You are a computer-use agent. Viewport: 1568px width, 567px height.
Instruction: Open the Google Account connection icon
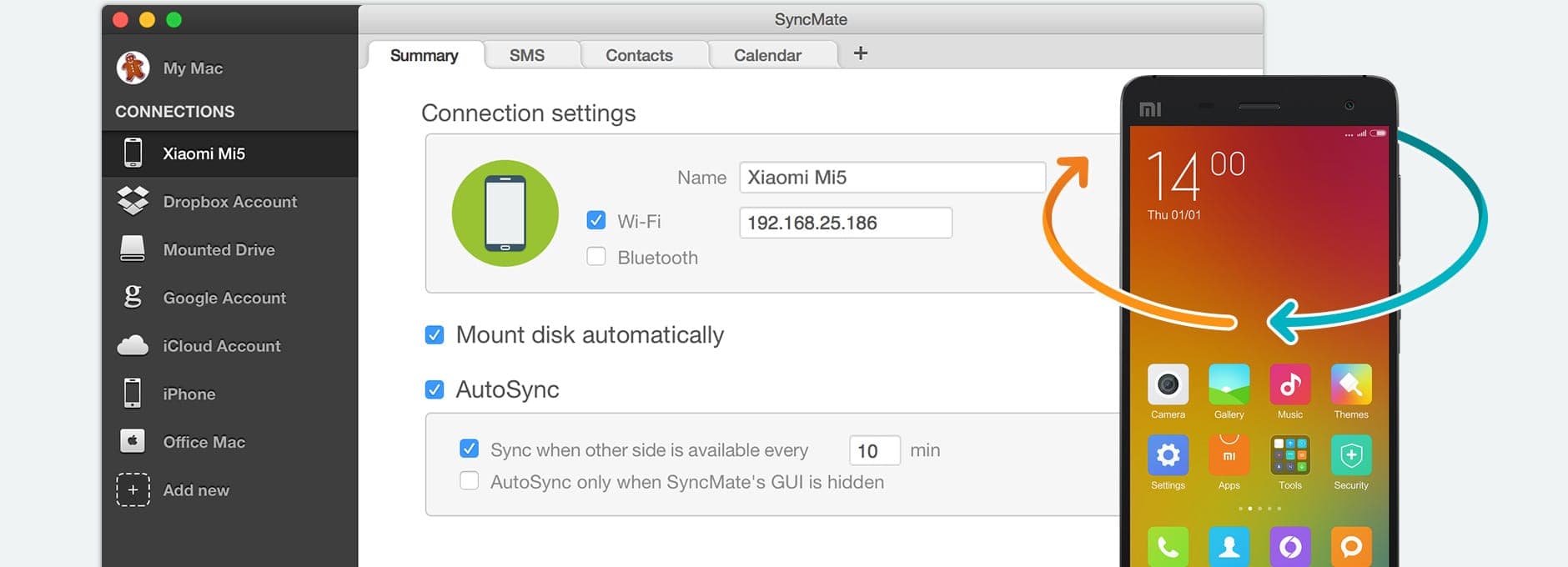click(133, 297)
